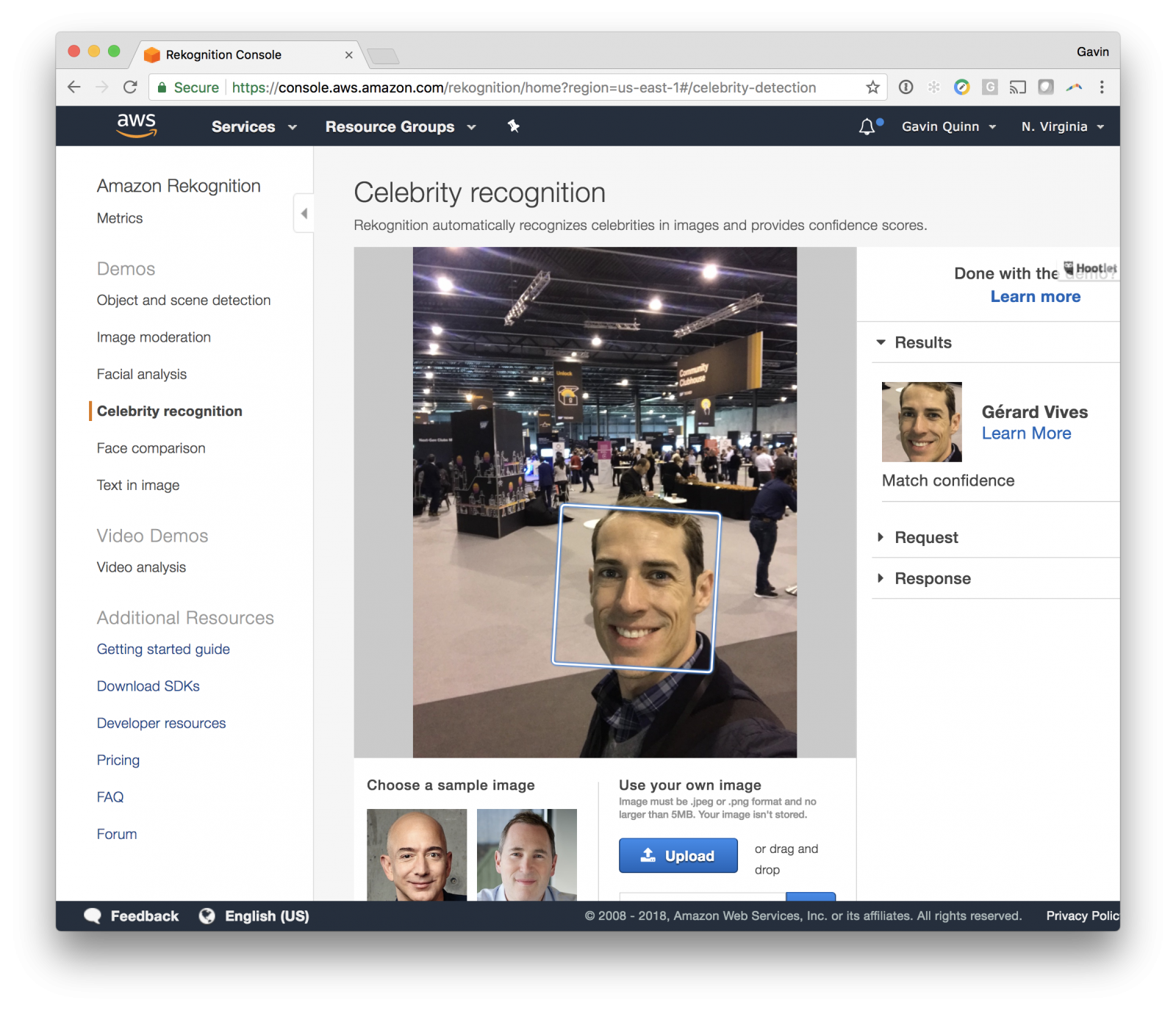Click the Amazon Rekognition sidebar title
This screenshot has height=1011, width=1176.
point(179,186)
